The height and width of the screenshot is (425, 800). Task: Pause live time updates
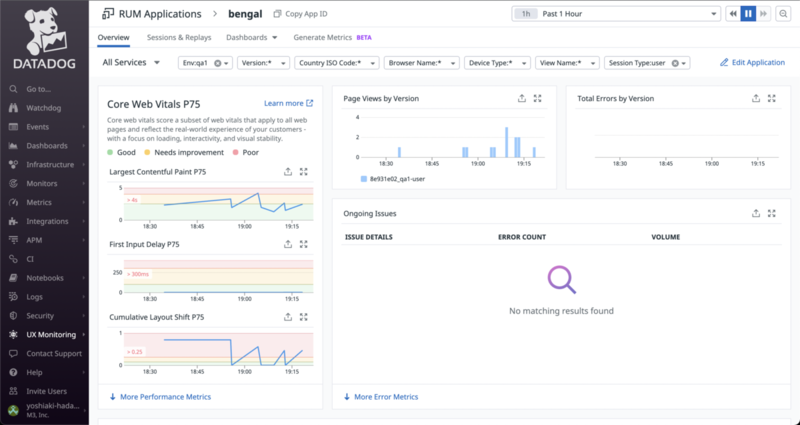[748, 14]
